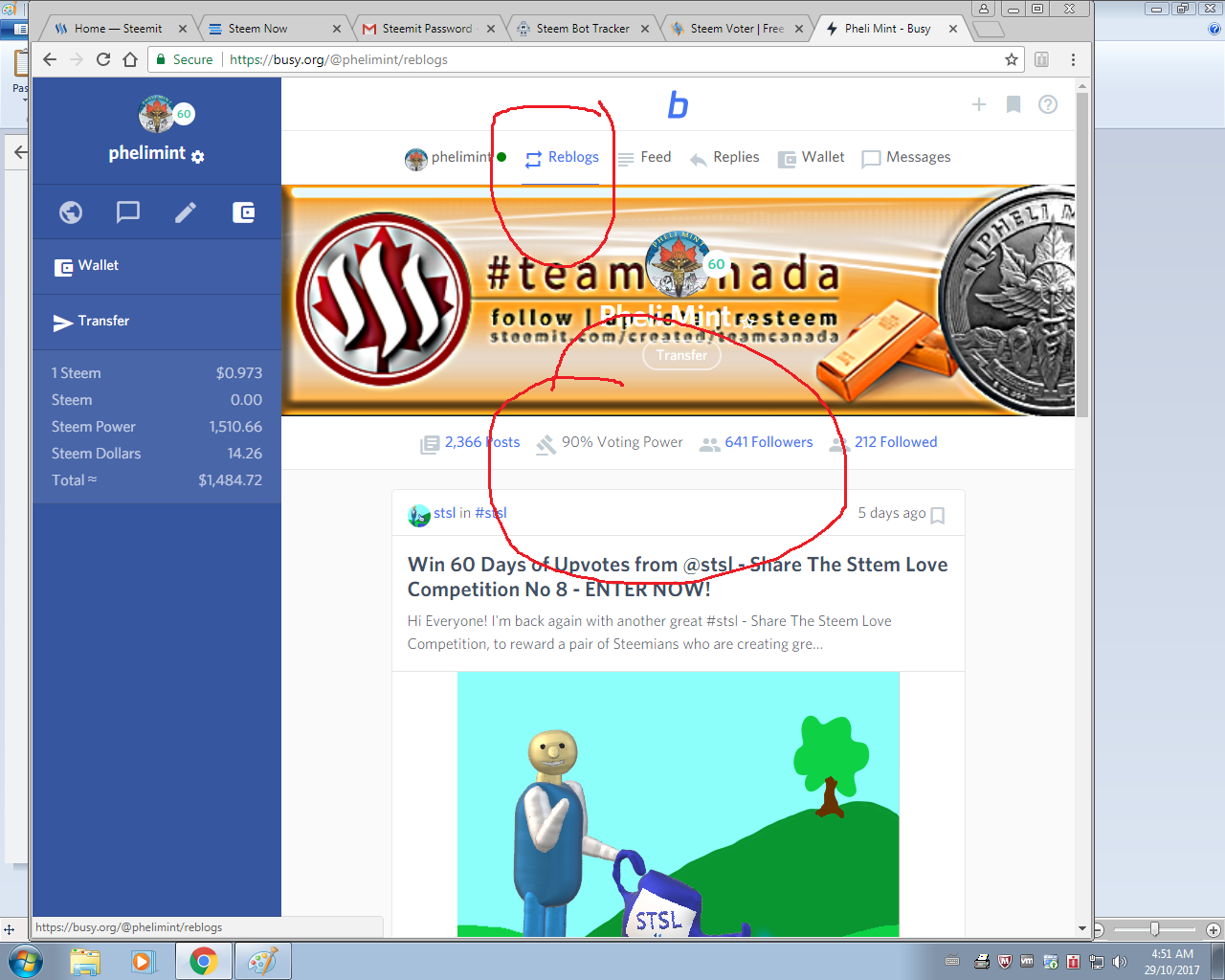Image resolution: width=1225 pixels, height=980 pixels.
Task: Open the globe explore icon in sidebar
Action: [x=71, y=212]
